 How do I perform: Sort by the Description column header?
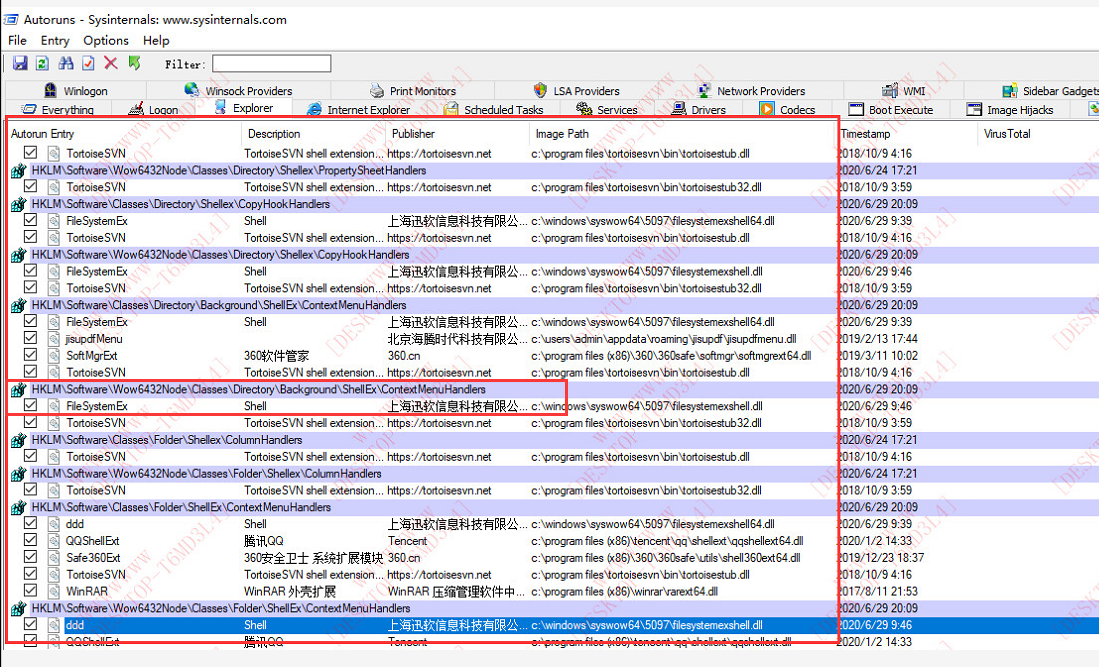tap(313, 134)
